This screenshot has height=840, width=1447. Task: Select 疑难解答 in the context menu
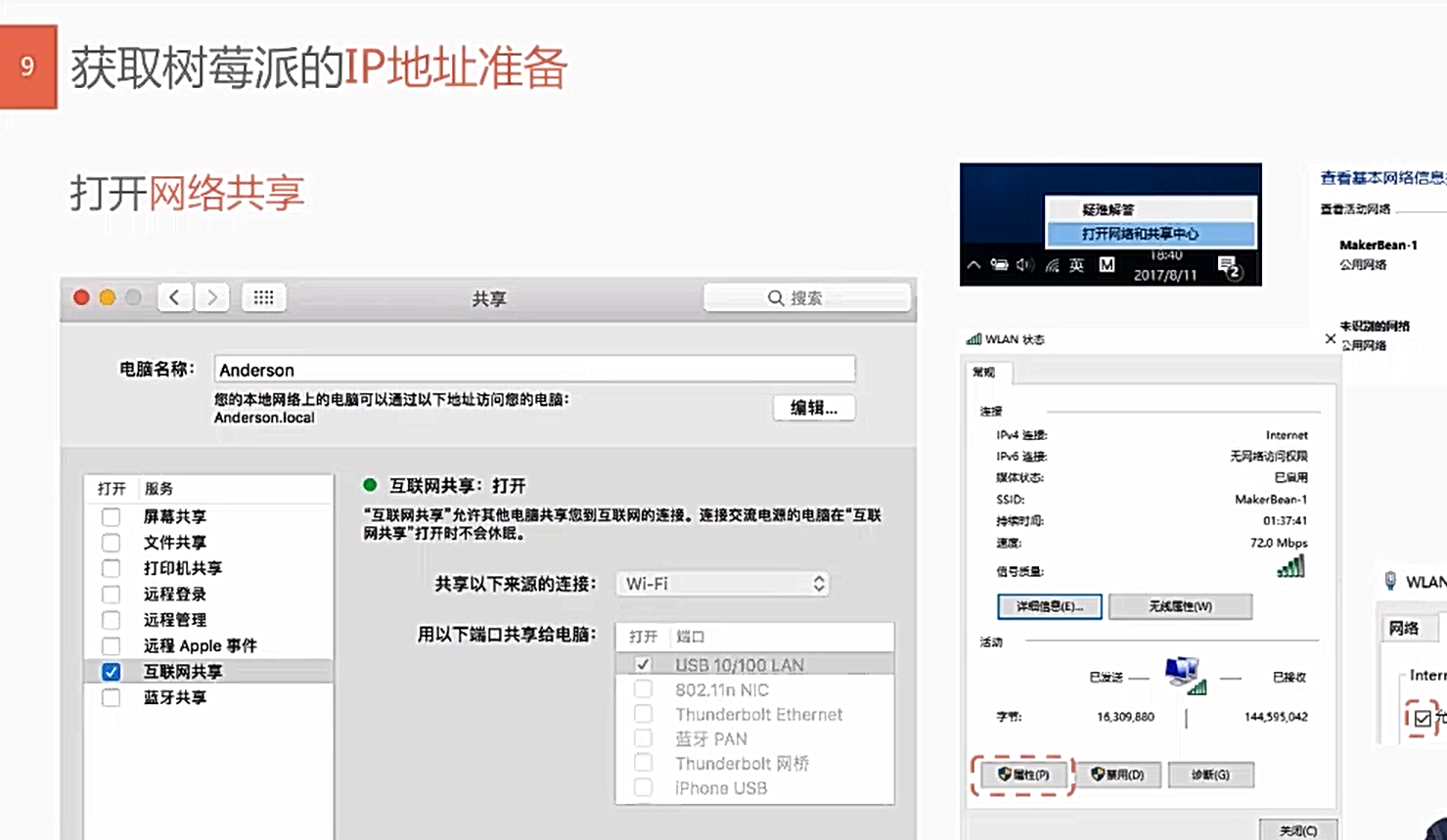1151,209
